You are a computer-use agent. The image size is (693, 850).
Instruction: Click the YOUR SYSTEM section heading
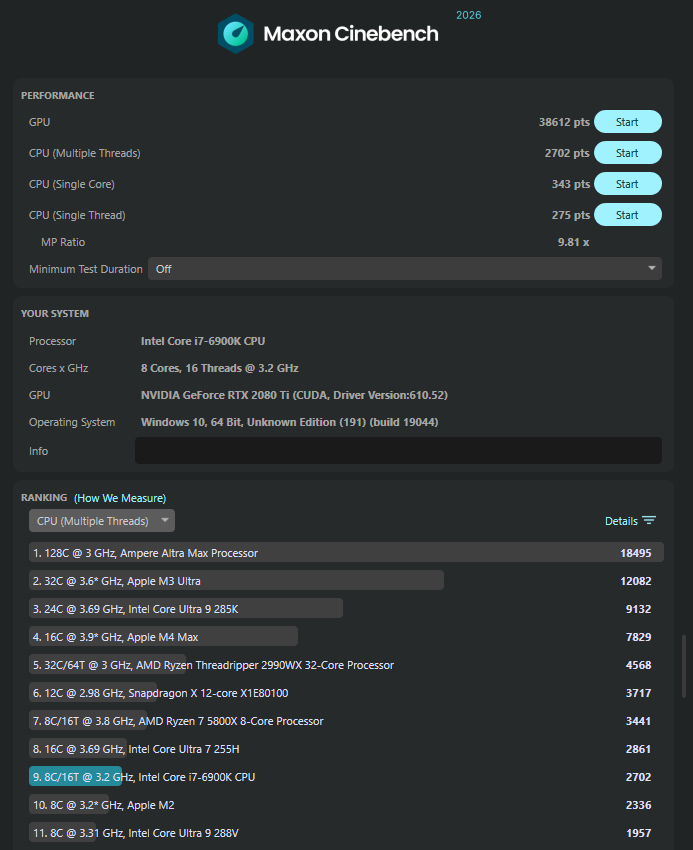[x=55, y=313]
